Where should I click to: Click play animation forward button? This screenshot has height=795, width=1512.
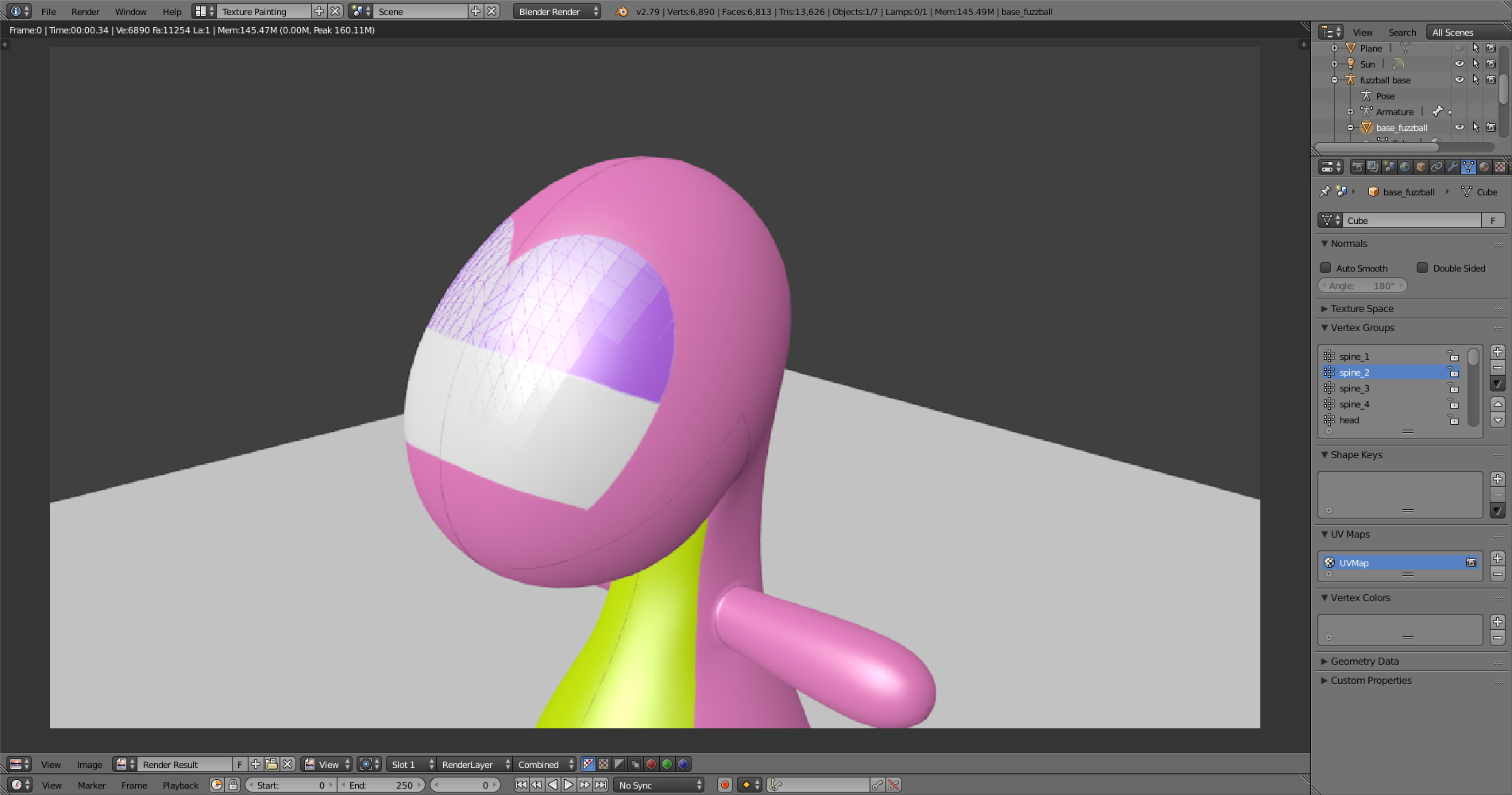[569, 785]
